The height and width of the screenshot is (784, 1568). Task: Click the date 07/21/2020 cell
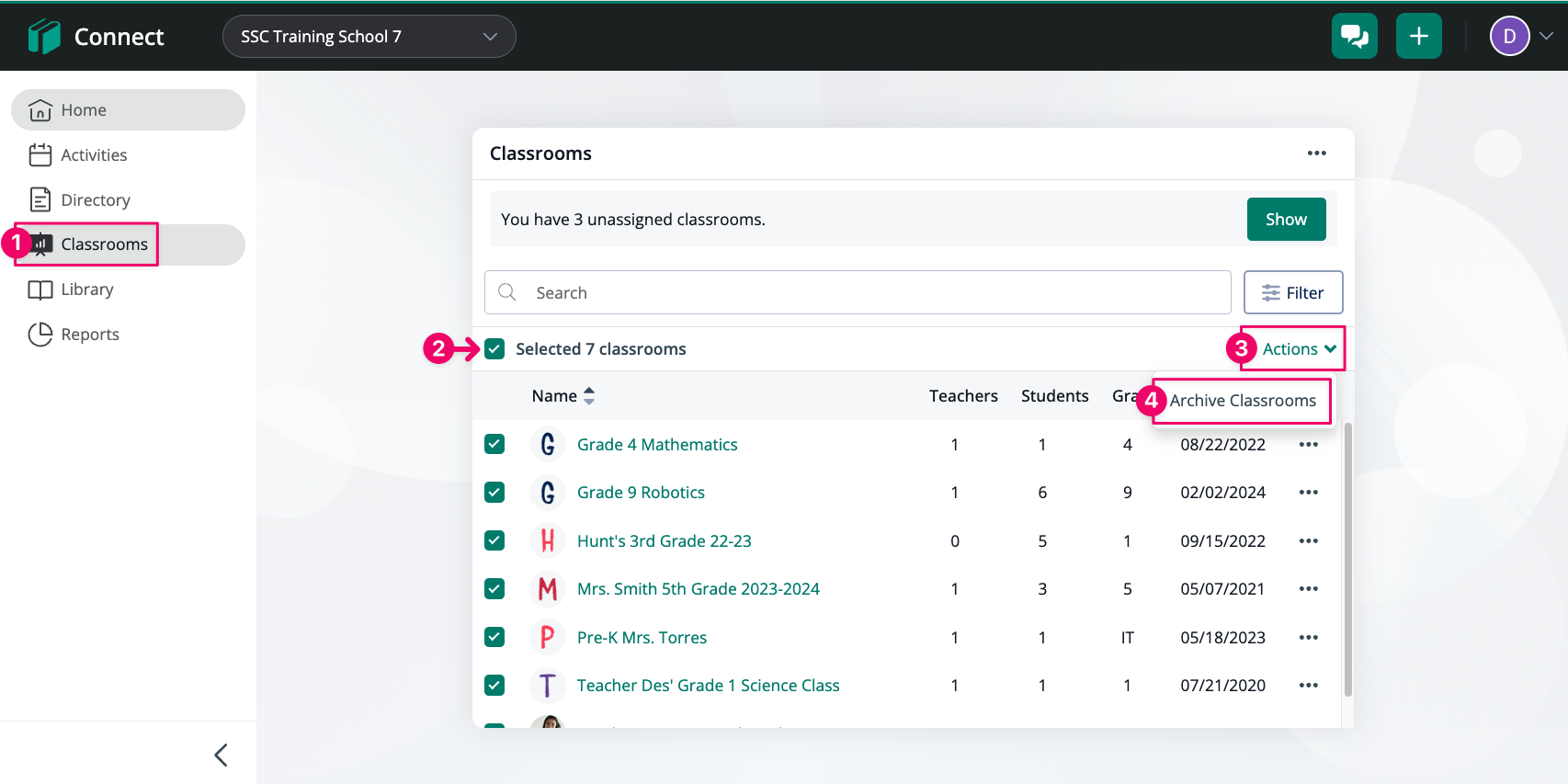(1222, 686)
